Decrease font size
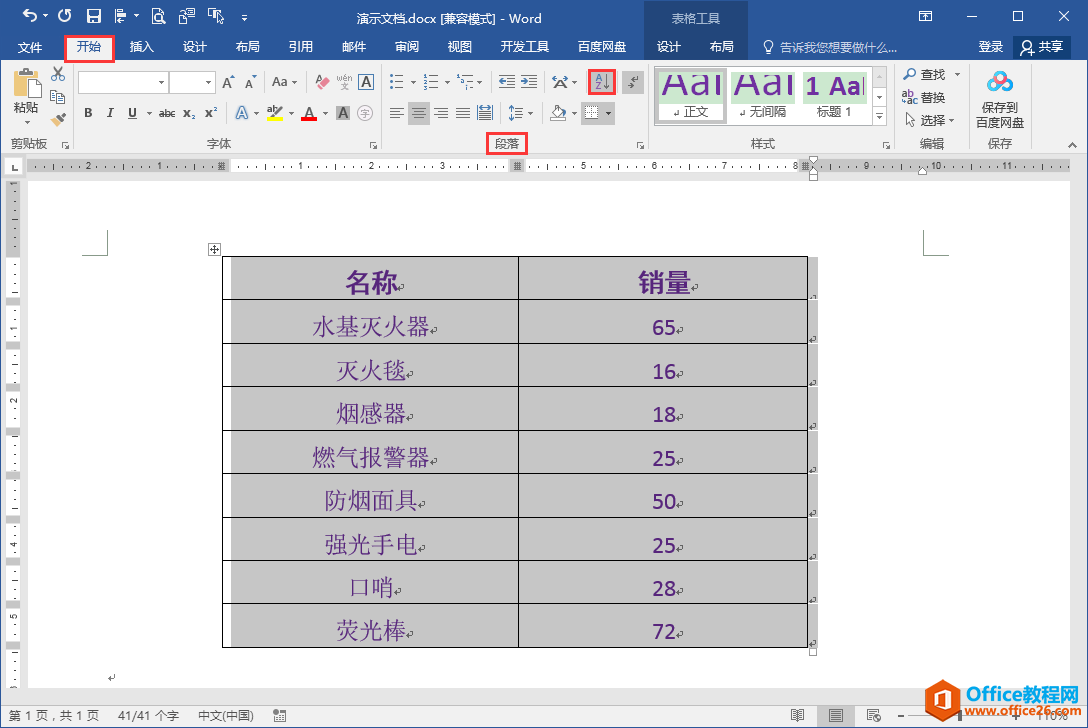Viewport: 1088px width, 728px height. [x=250, y=82]
